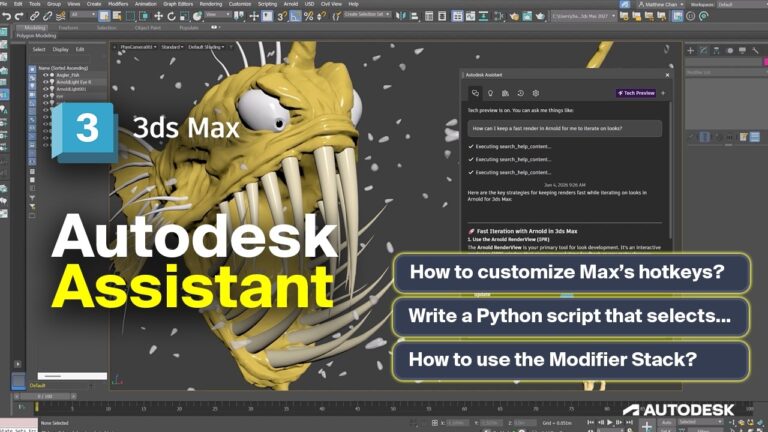Click Play Animation button
This screenshot has height=432, width=768.
(609, 422)
